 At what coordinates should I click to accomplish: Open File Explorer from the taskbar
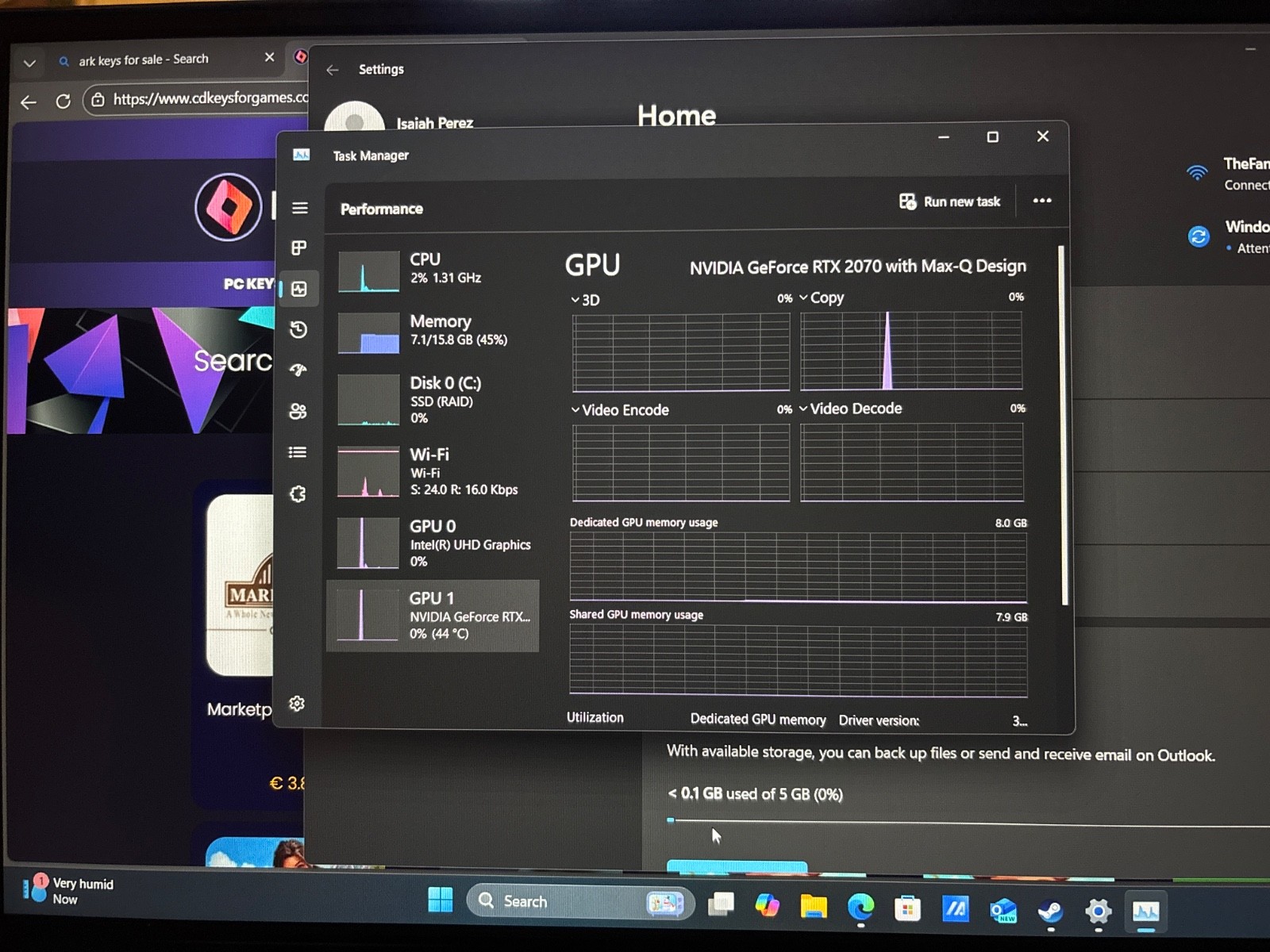tap(814, 905)
